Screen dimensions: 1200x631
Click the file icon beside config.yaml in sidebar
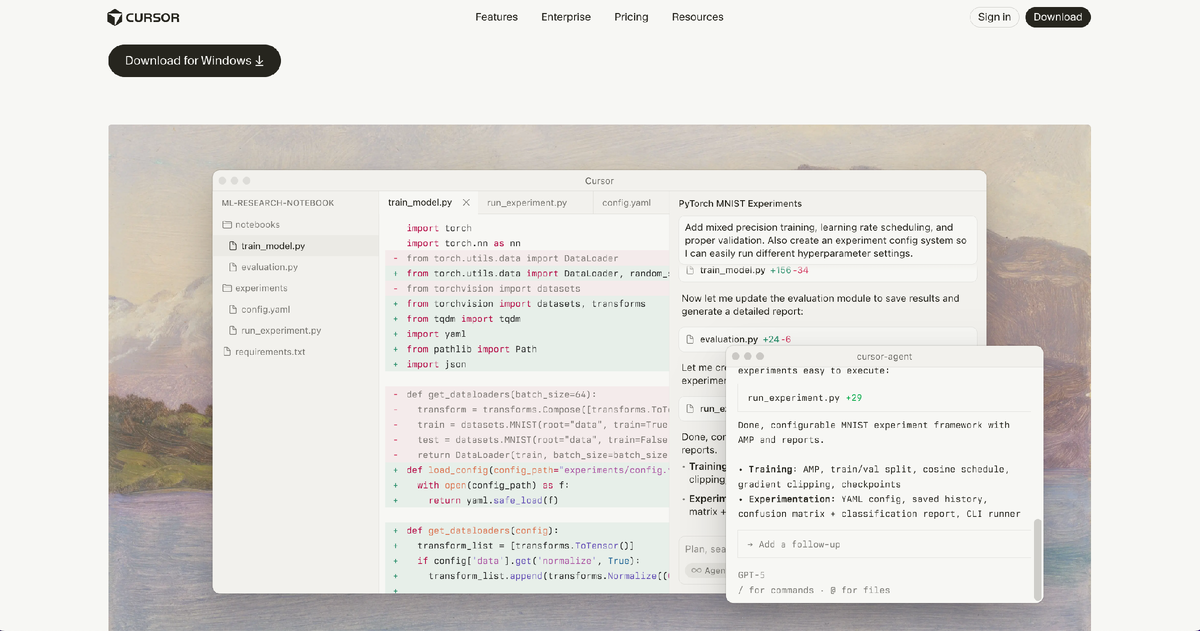(x=233, y=310)
